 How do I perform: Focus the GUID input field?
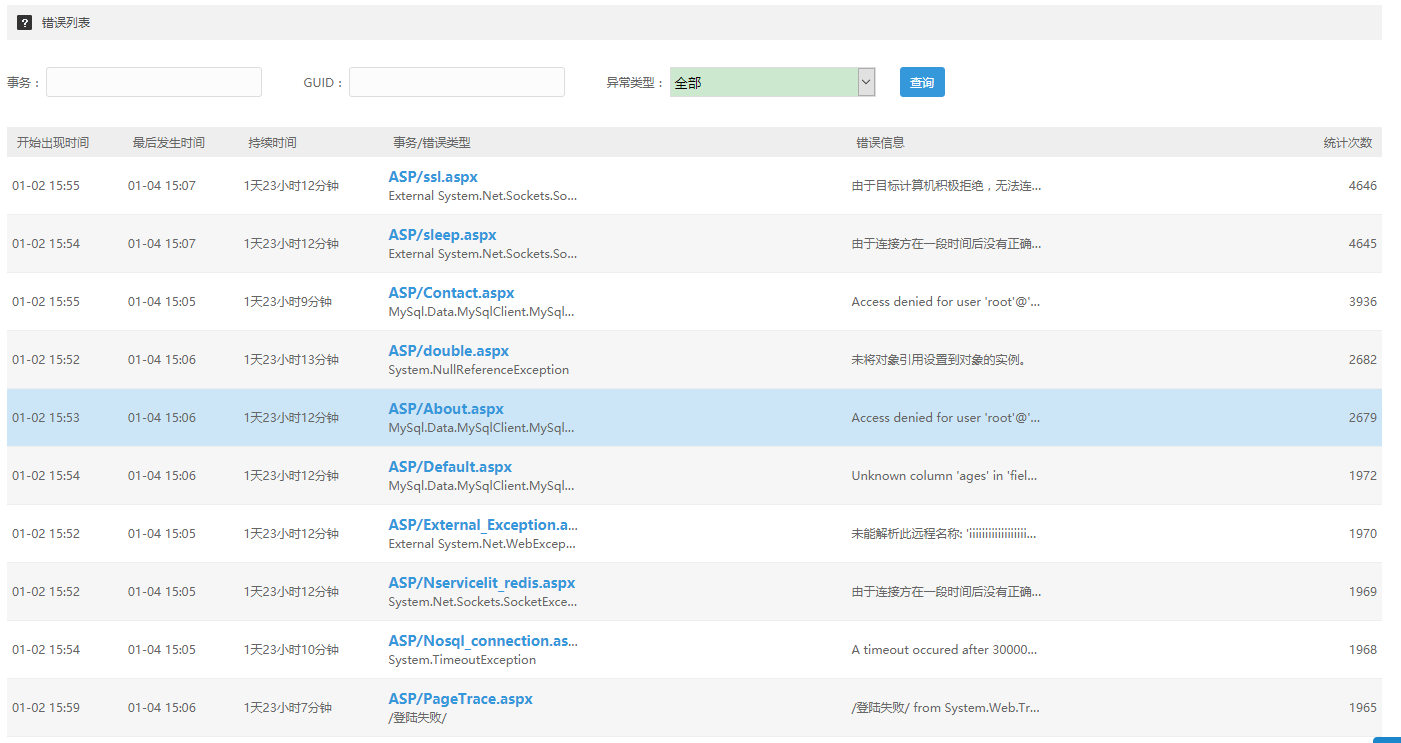[457, 82]
